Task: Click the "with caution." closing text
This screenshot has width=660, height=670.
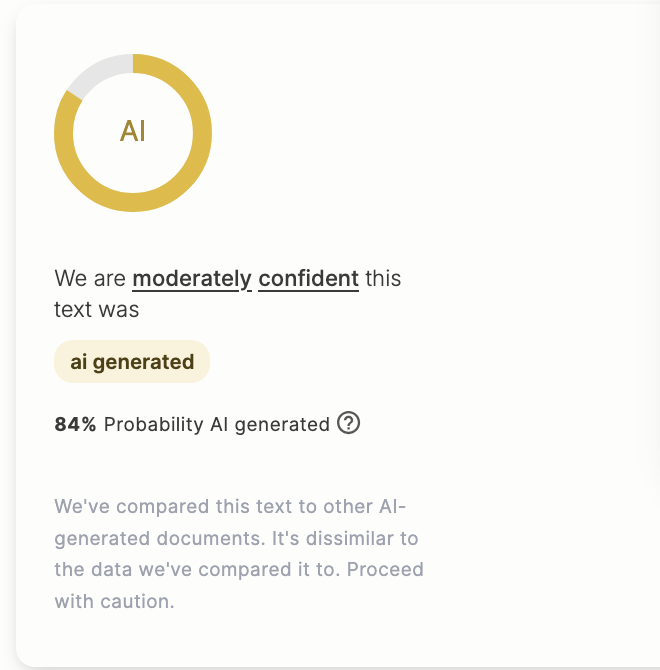Action: point(114,603)
